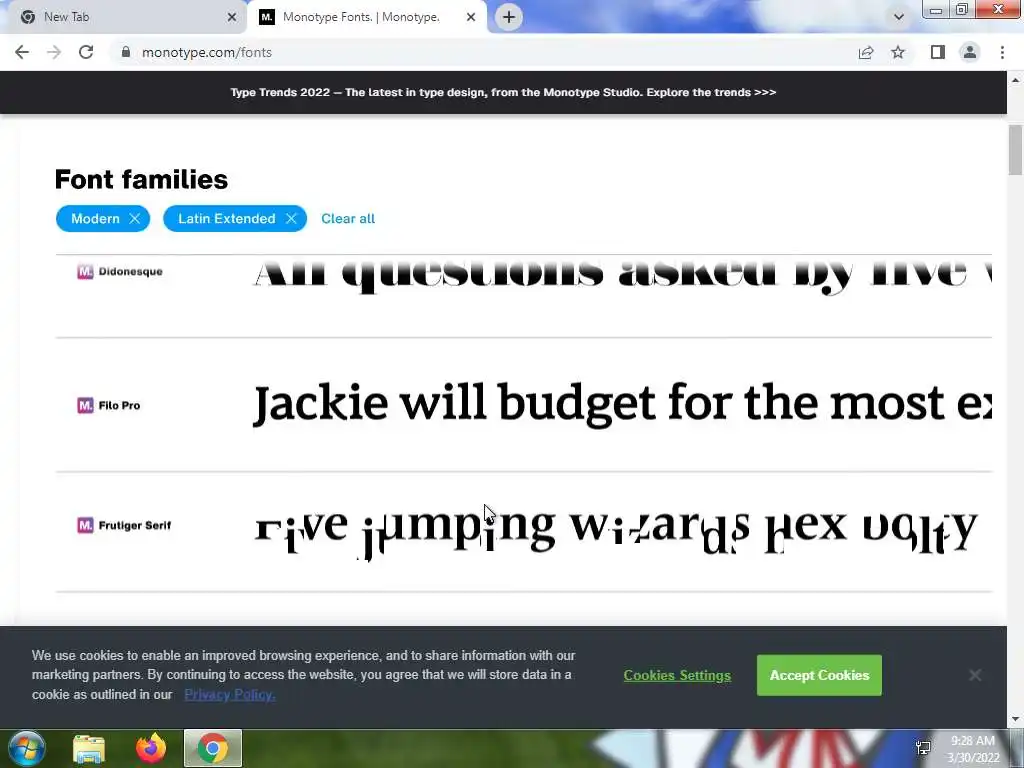1024x768 pixels.
Task: Click the Monotype logo beside Didonesque
Action: (86, 272)
